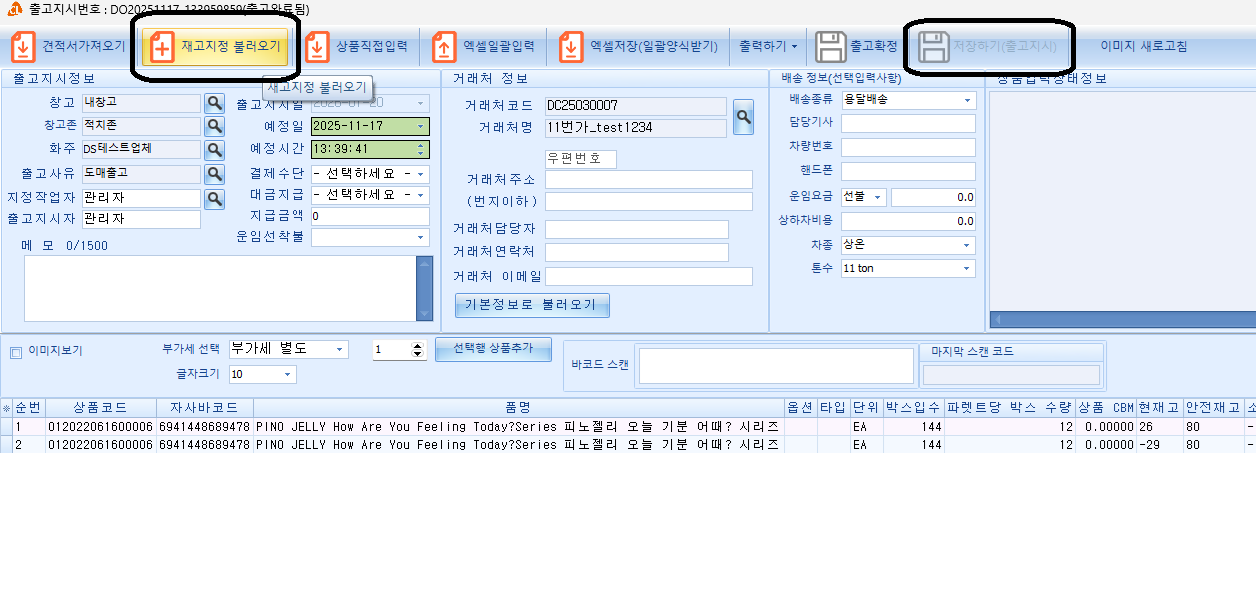This screenshot has width=1256, height=615.
Task: Open 상품직접입력 from the toolbar
Action: (317, 47)
